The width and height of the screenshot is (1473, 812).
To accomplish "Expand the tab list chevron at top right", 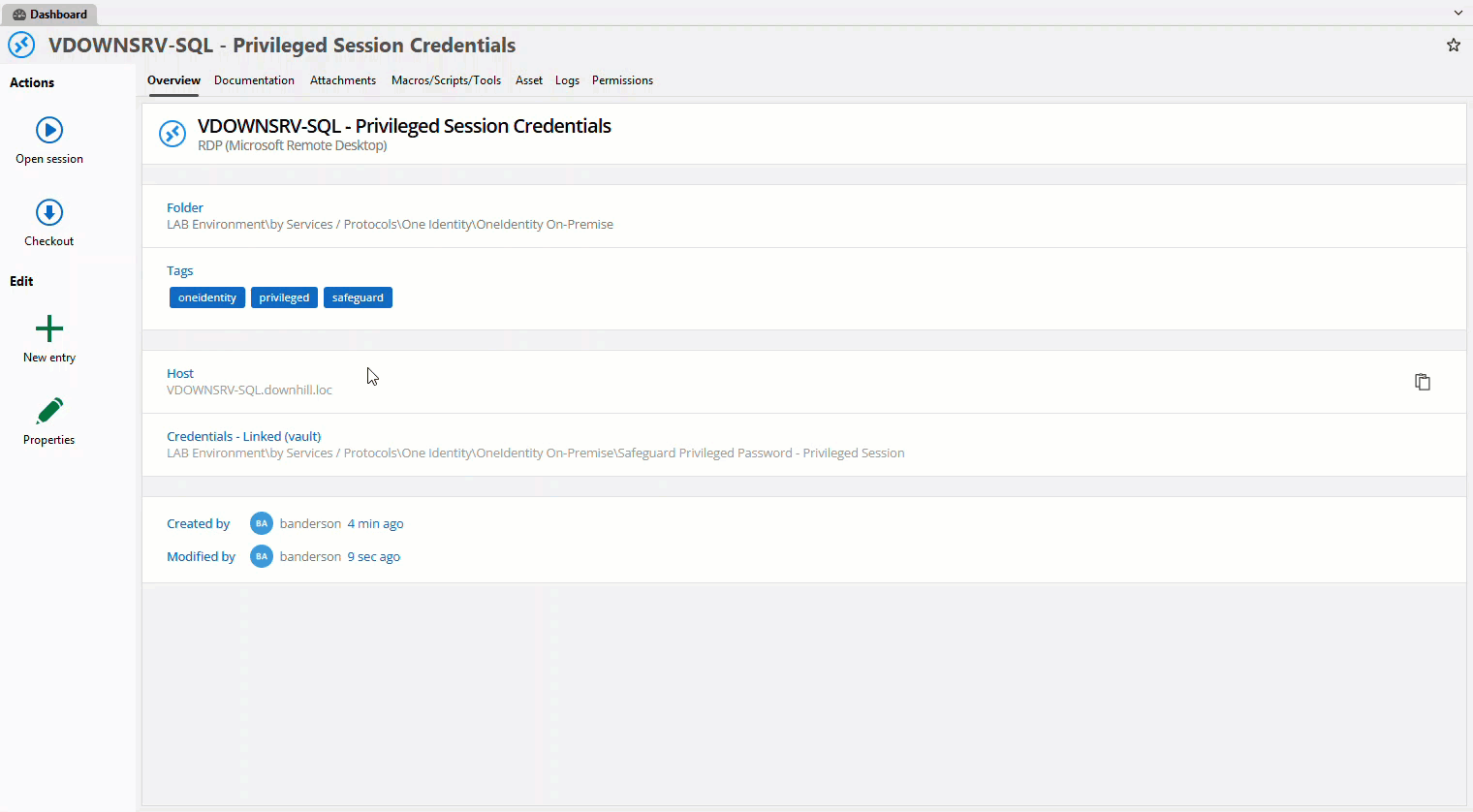I will click(1458, 14).
